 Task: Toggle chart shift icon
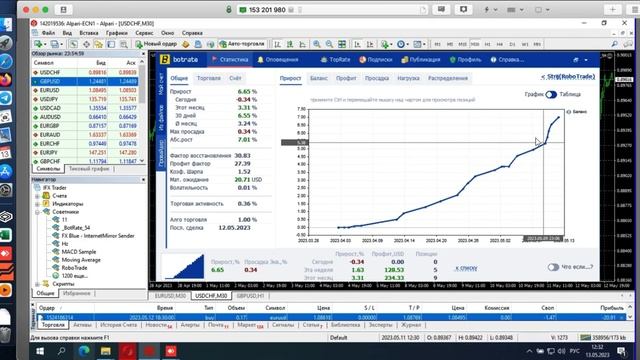[370, 44]
